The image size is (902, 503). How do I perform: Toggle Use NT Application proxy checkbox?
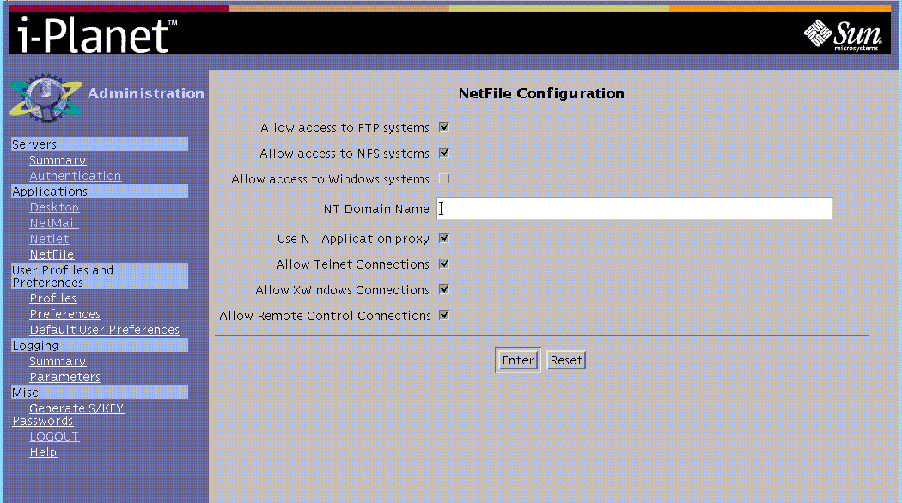pyautogui.click(x=444, y=238)
